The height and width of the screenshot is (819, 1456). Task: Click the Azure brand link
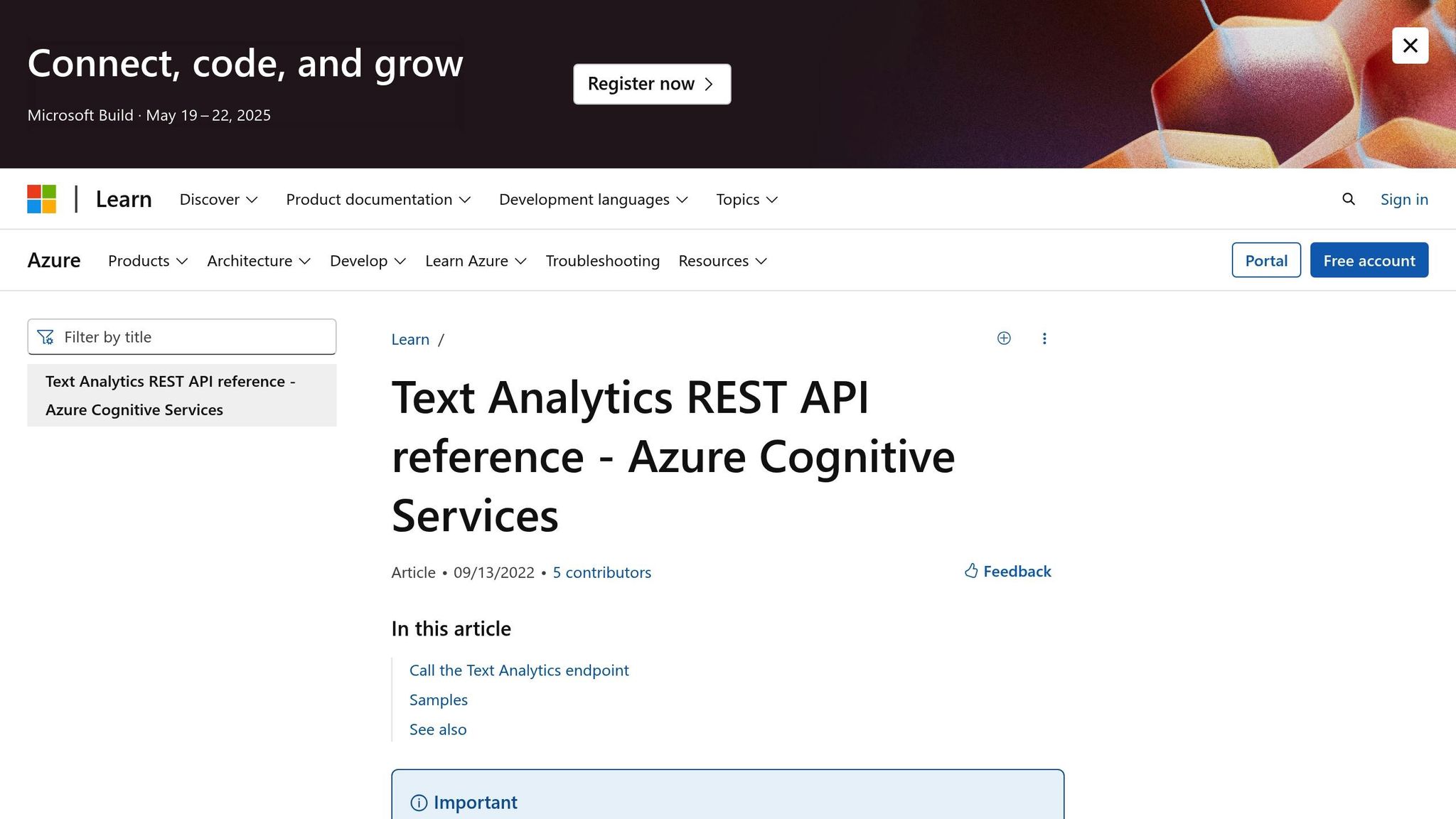click(54, 260)
